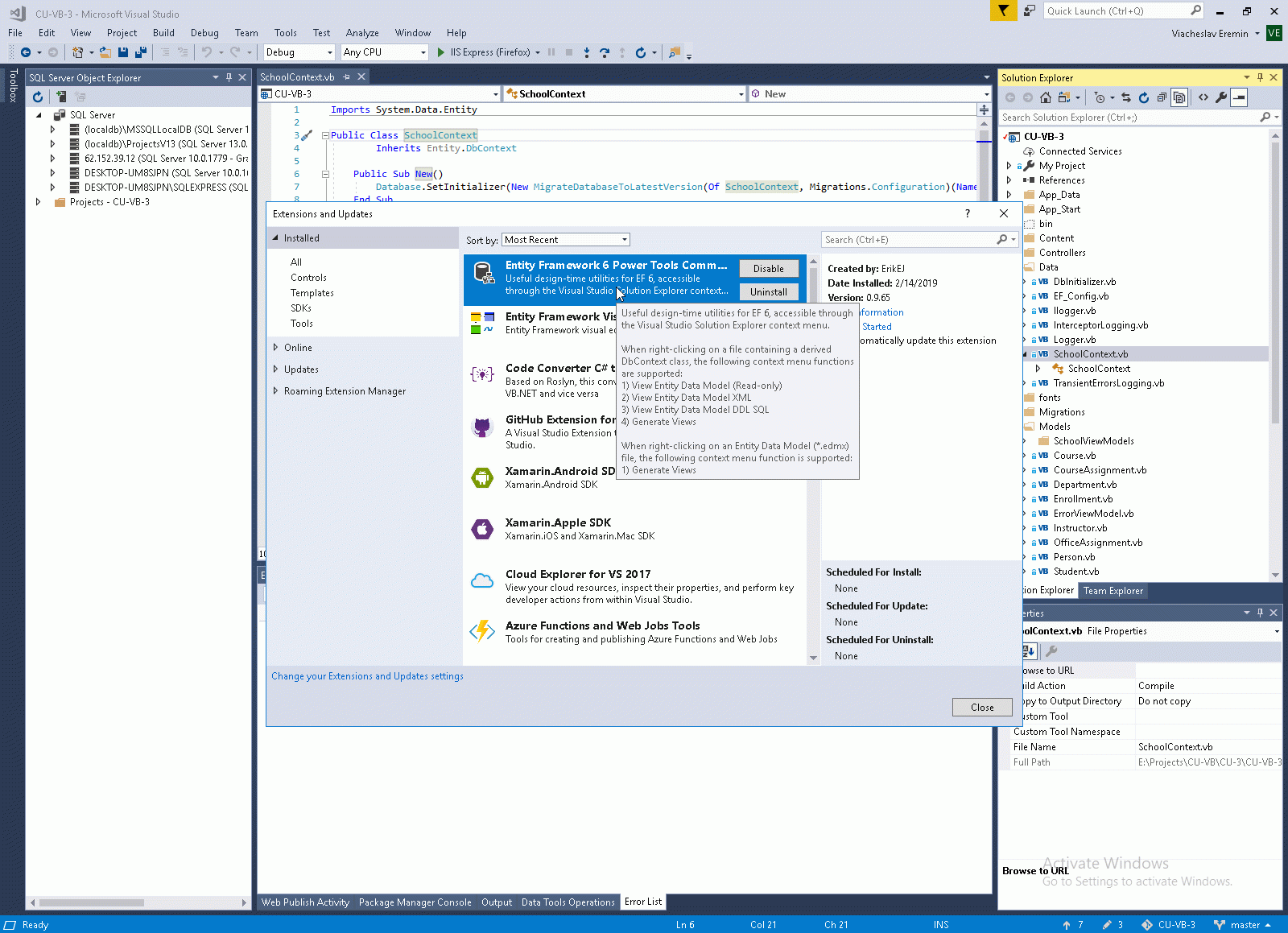Open the Tools menu
This screenshot has width=1288, height=933.
(x=285, y=33)
